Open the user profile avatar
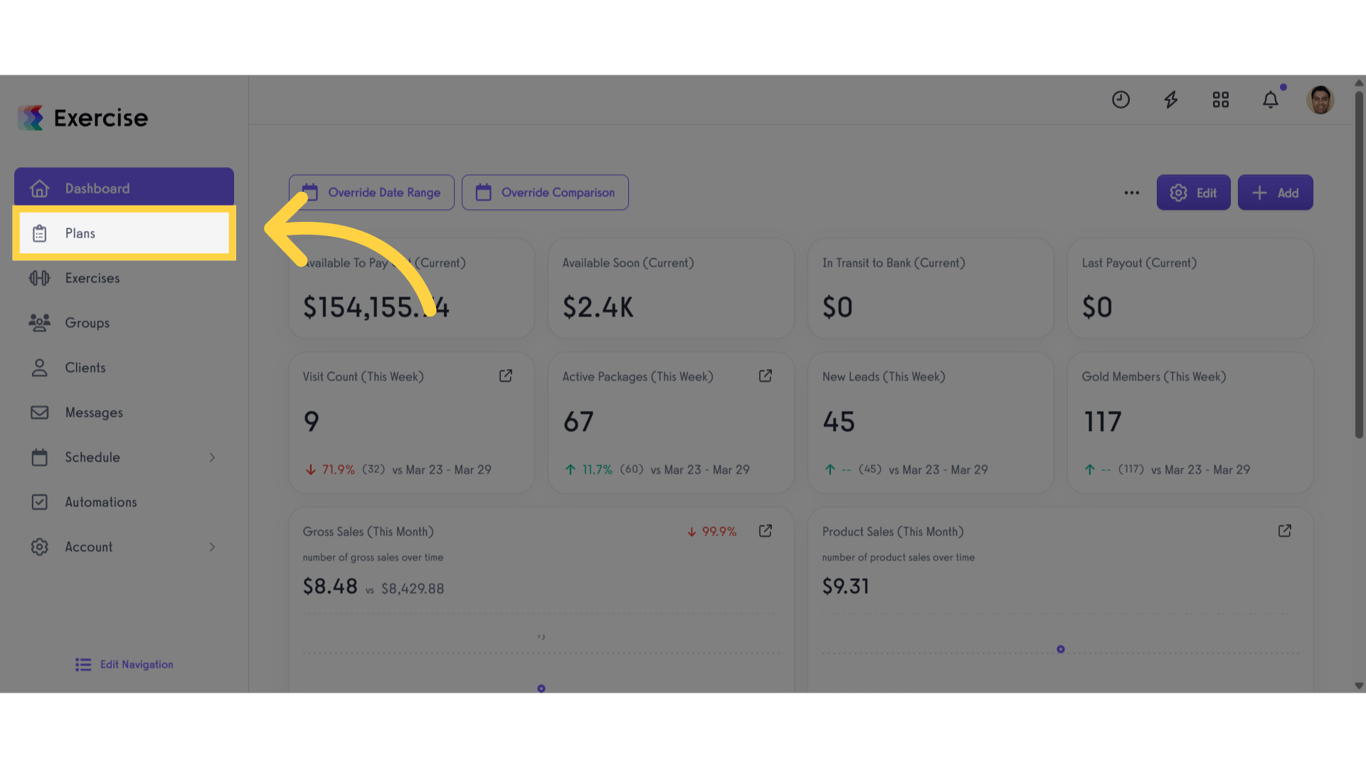The width and height of the screenshot is (1366, 768). [x=1320, y=100]
